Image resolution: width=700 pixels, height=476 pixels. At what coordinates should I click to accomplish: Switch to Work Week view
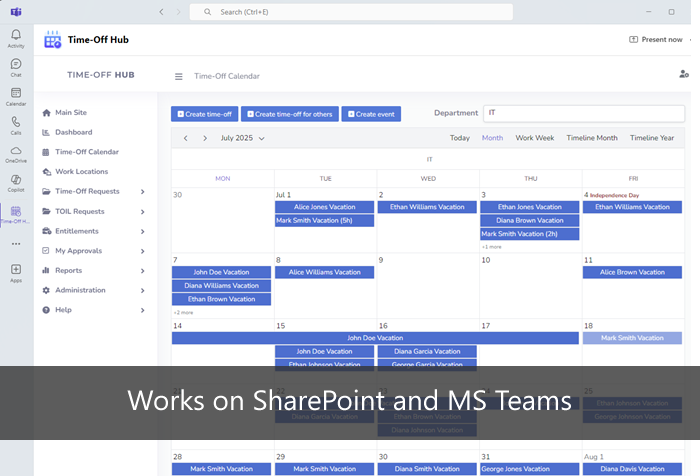coord(534,138)
